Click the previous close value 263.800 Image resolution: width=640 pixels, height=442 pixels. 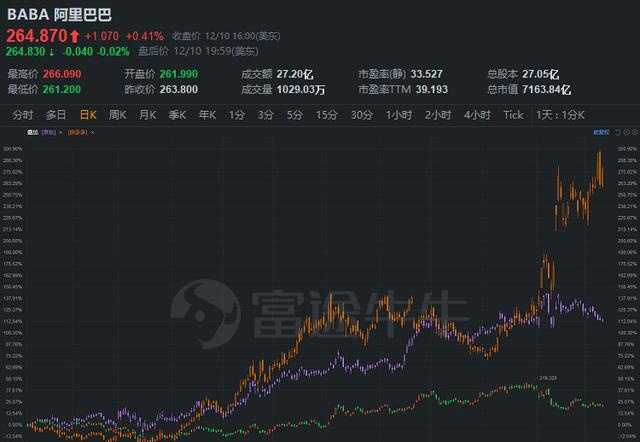(179, 89)
